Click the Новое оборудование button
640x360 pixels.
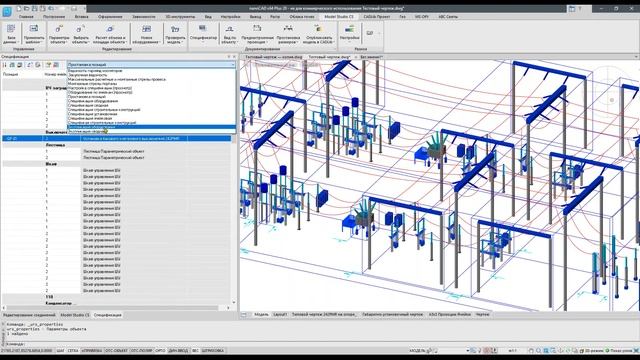tap(146, 33)
